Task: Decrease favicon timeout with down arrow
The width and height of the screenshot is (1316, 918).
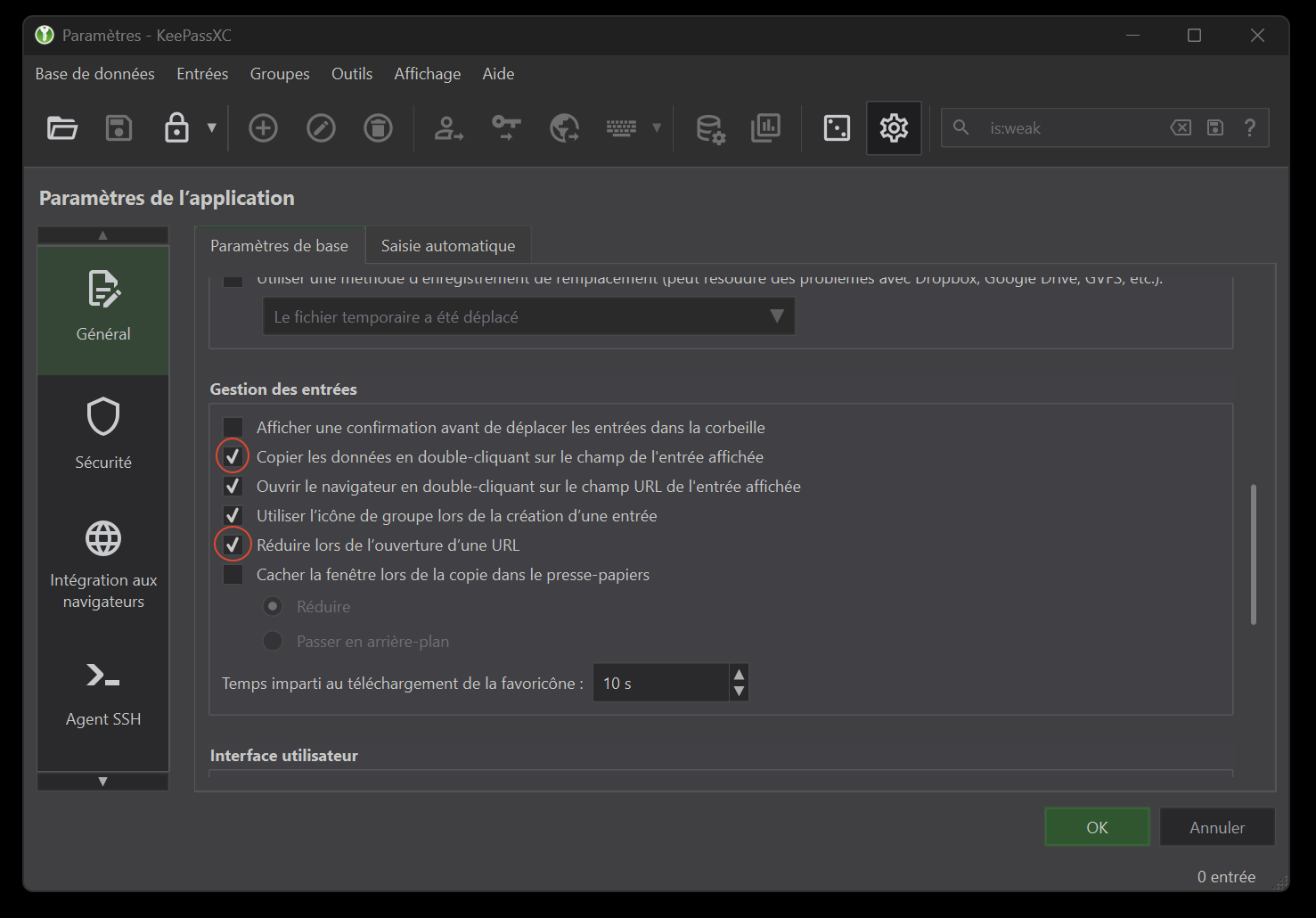Action: (739, 692)
